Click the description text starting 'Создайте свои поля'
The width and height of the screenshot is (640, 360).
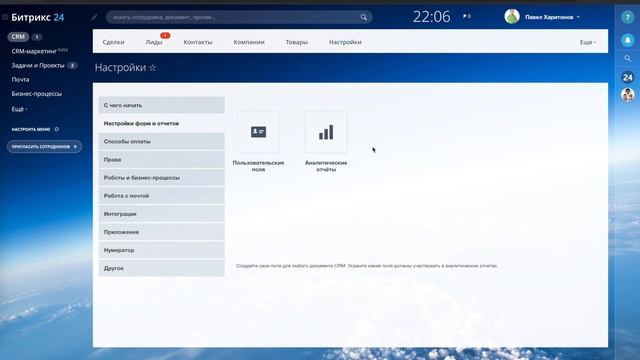coord(367,266)
